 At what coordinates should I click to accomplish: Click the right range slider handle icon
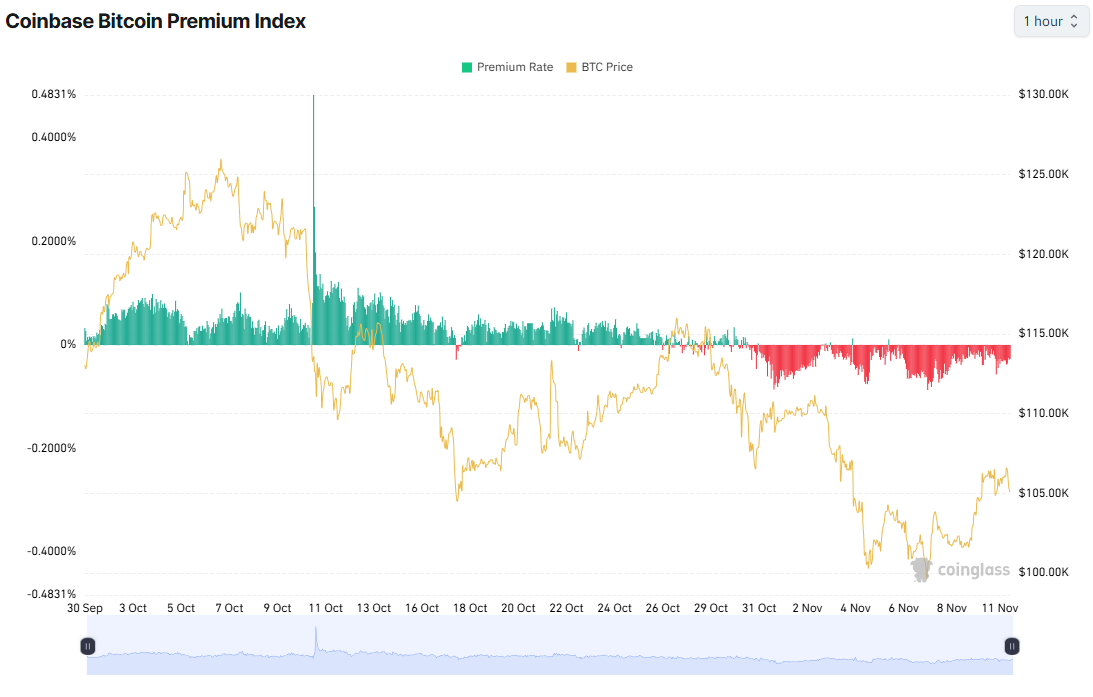pos(1011,646)
